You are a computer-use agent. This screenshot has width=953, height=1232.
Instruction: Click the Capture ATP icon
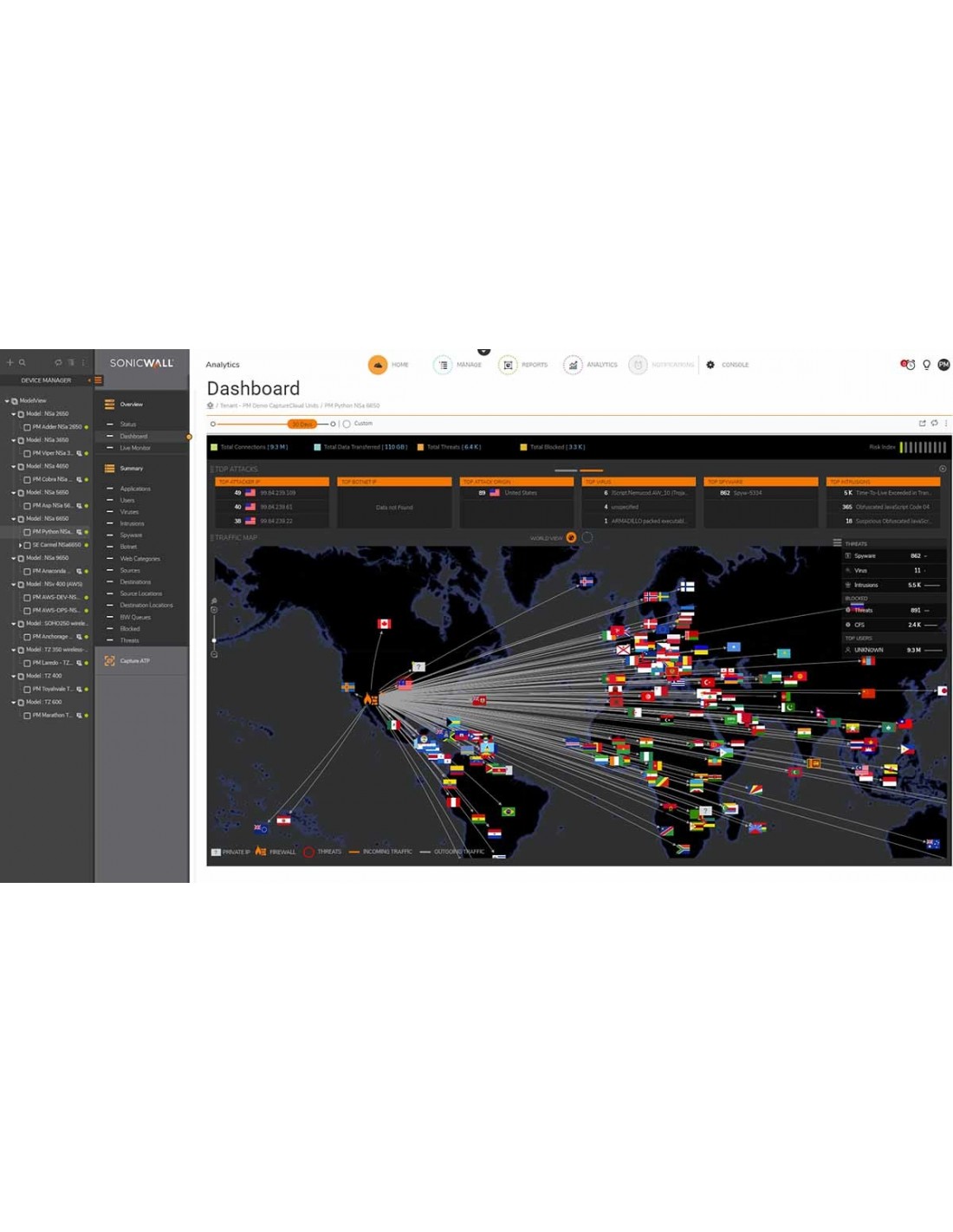[110, 661]
